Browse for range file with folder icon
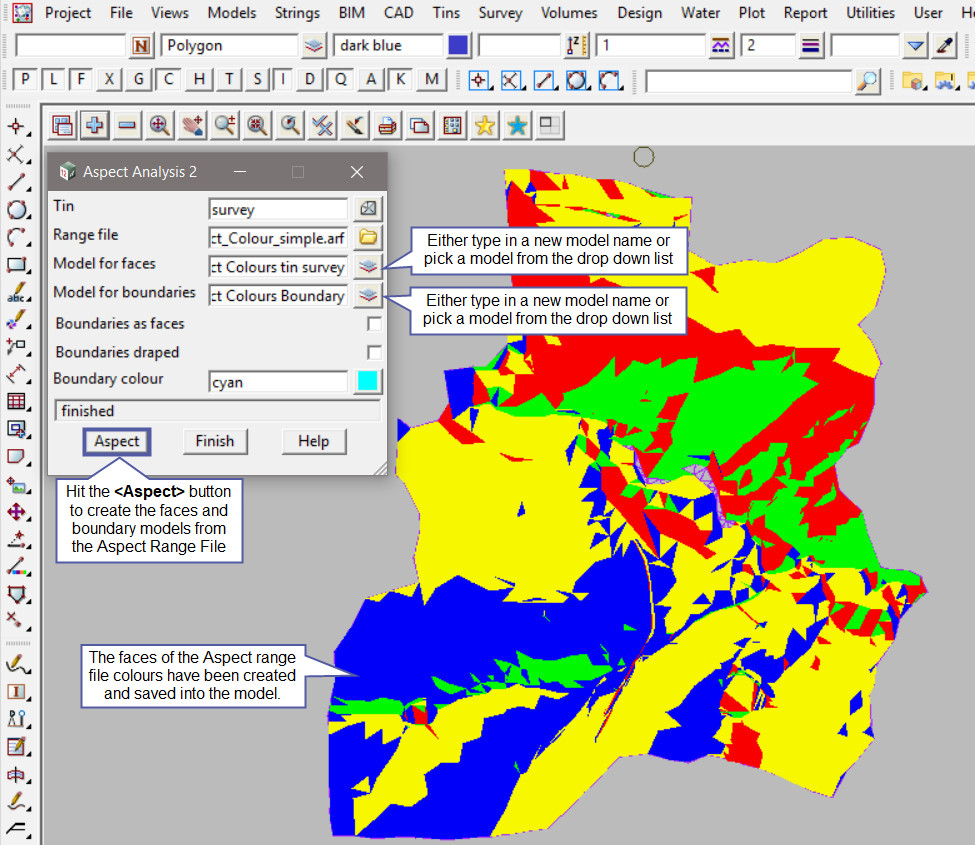The height and width of the screenshot is (845, 975). [x=368, y=237]
